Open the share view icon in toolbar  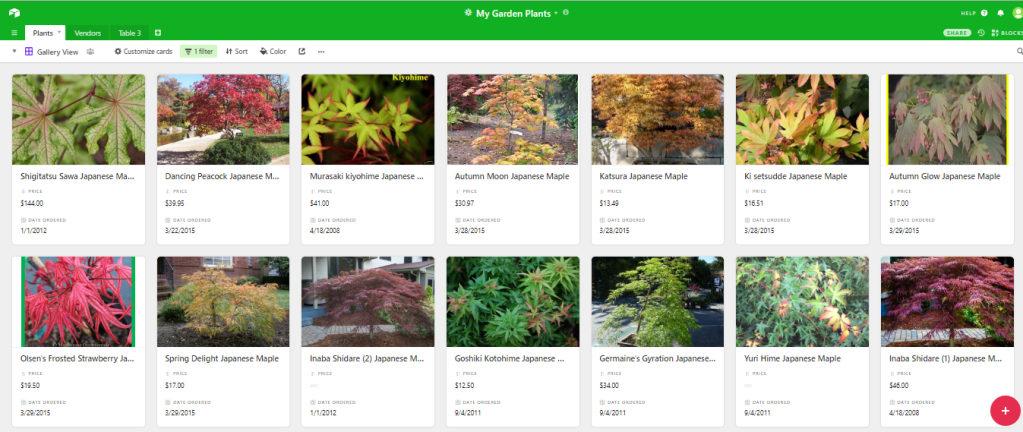coord(301,51)
